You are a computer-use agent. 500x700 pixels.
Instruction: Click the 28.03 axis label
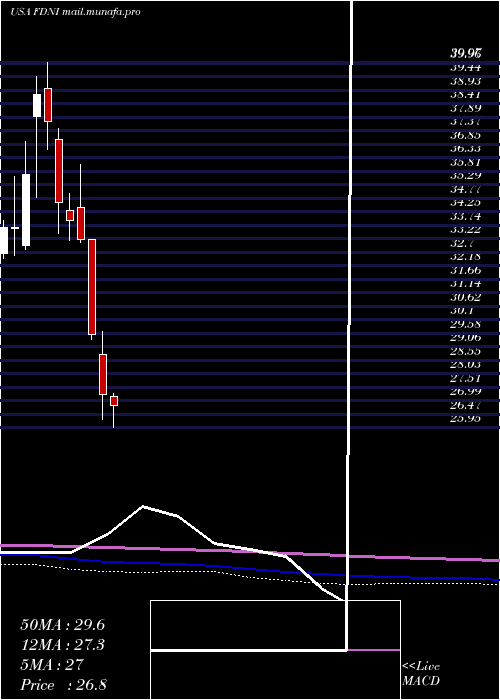[x=465, y=365]
